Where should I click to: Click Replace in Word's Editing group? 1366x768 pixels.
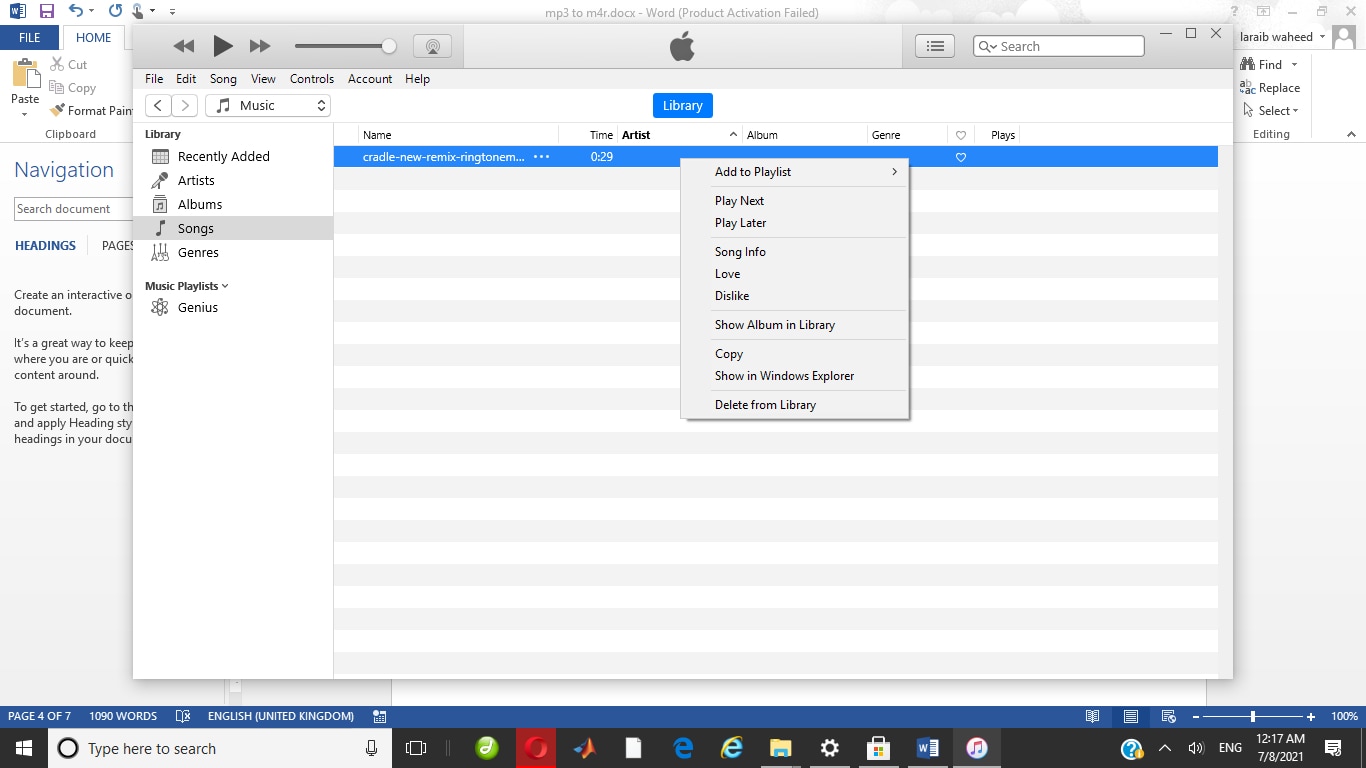(x=1270, y=88)
